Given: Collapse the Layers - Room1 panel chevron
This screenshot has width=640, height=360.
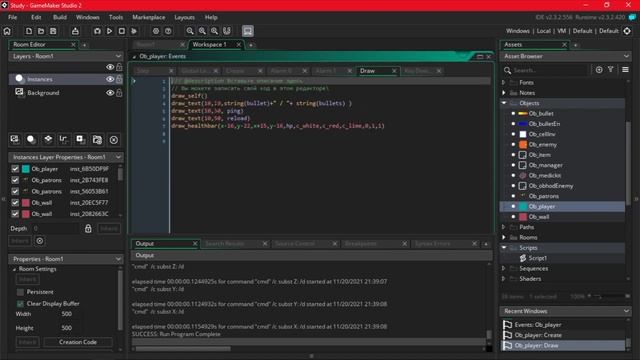Looking at the screenshot, I should (x=118, y=56).
